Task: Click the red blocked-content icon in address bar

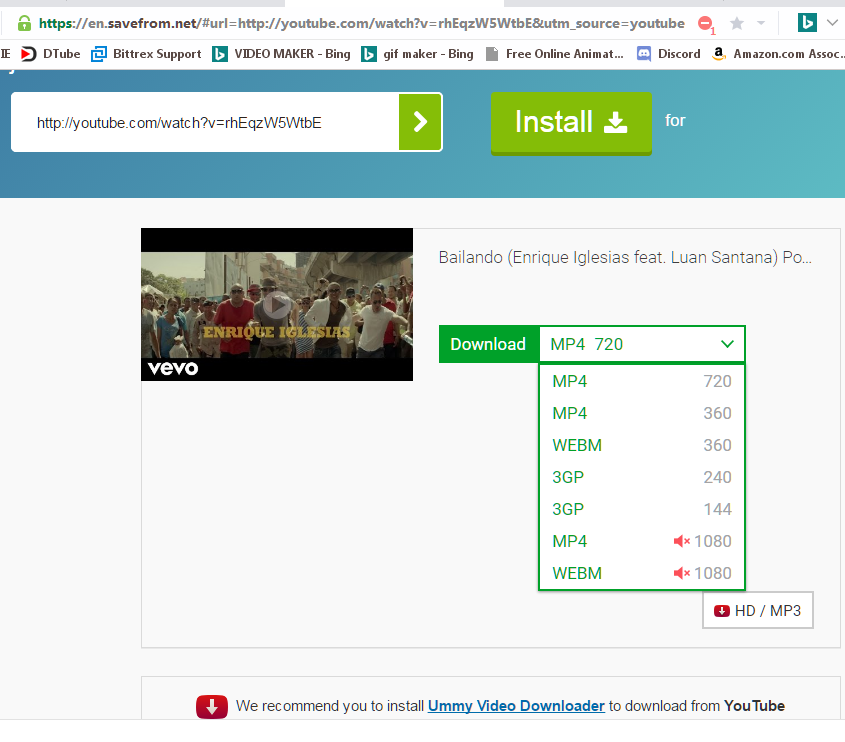Action: 704,23
